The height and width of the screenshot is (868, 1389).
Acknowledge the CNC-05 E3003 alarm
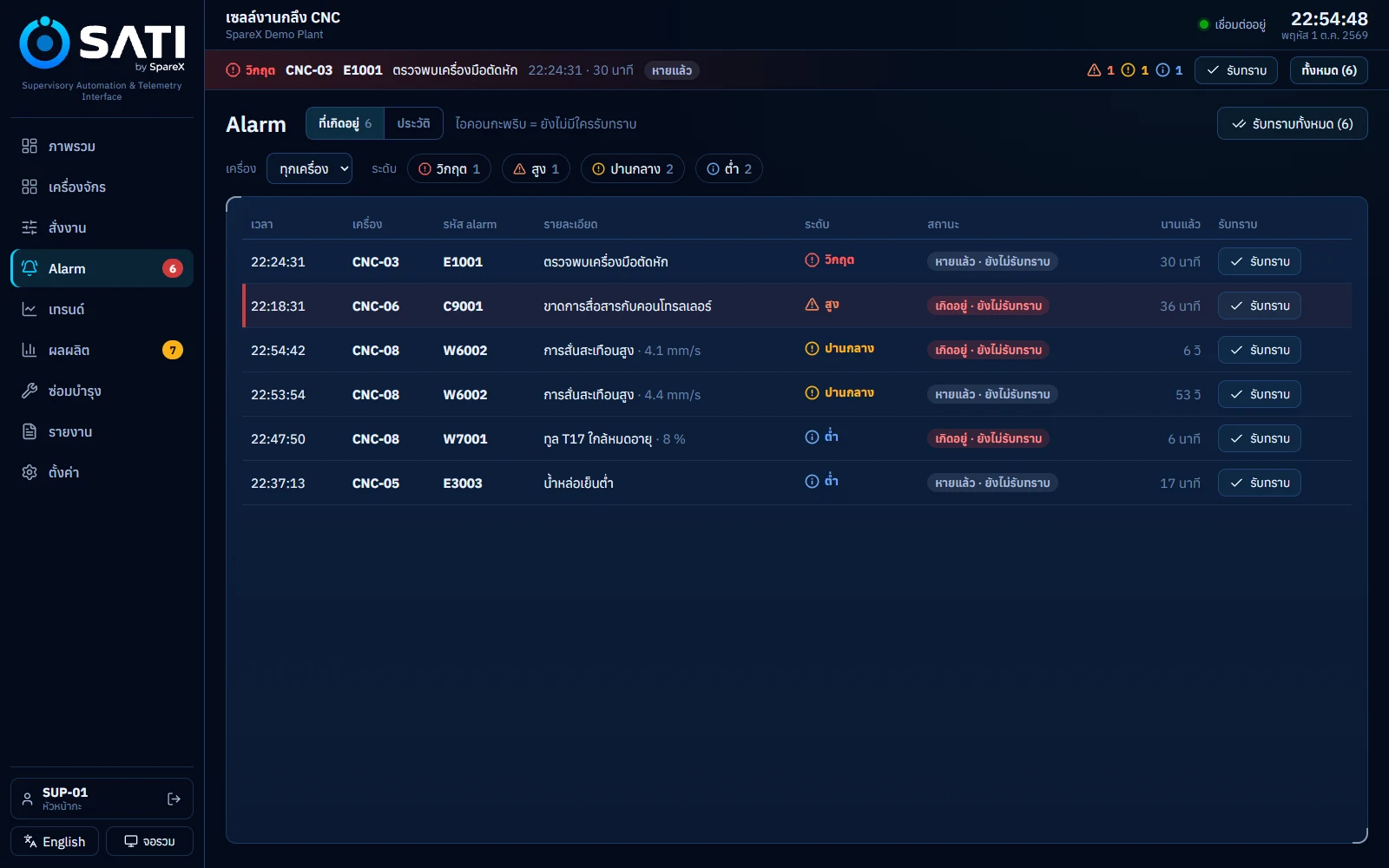pos(1259,483)
